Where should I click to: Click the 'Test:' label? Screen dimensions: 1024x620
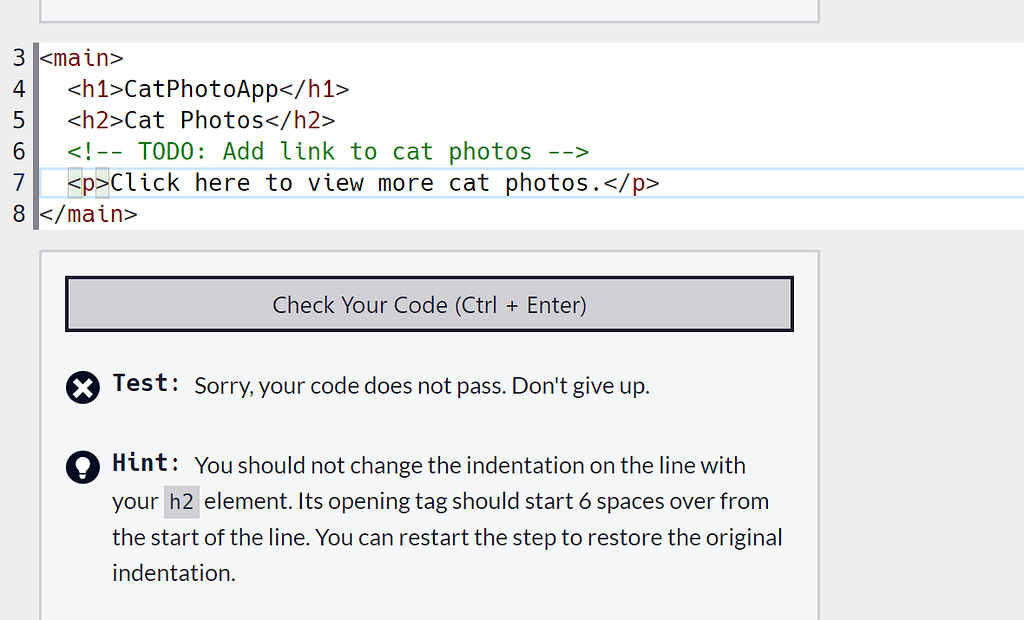pyautogui.click(x=146, y=384)
